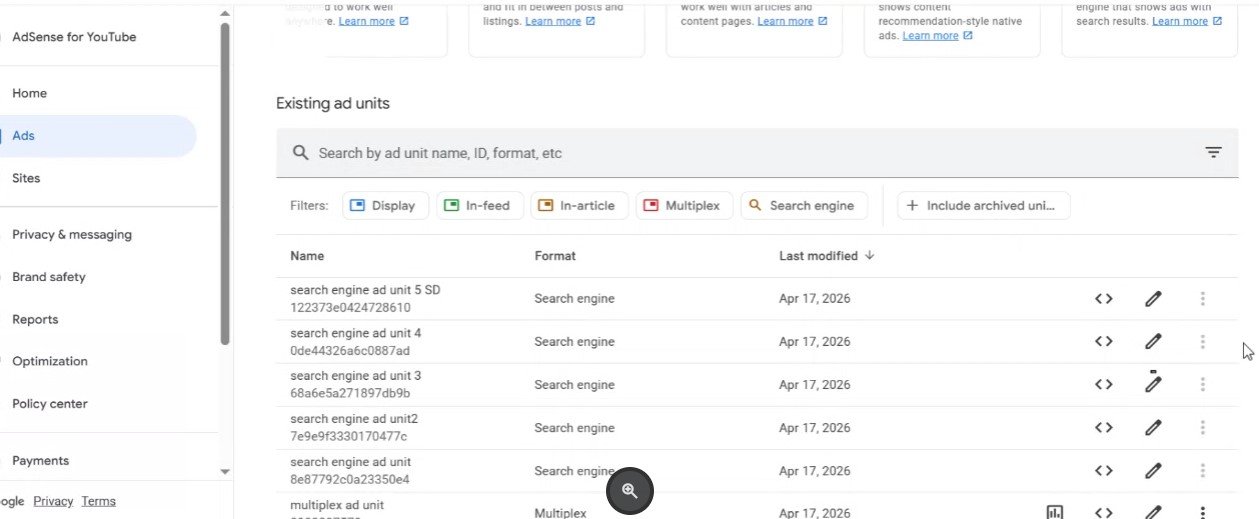The image size is (1259, 519).
Task: Open Privacy & messaging section
Action: tap(72, 235)
